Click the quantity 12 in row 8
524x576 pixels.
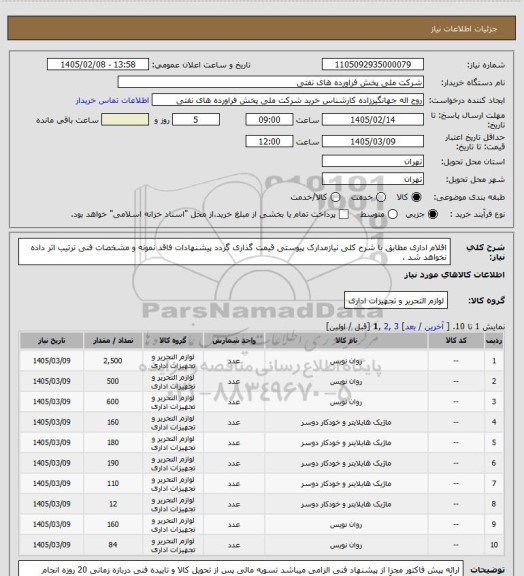click(x=113, y=504)
